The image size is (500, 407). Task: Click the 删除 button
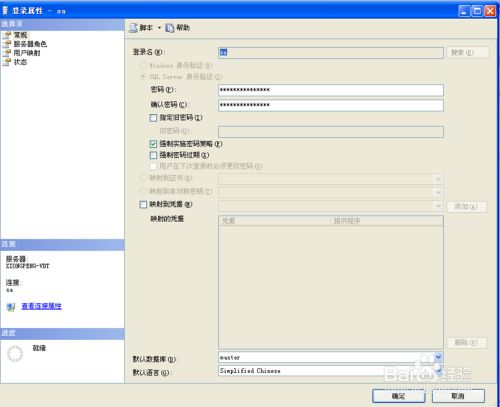pyautogui.click(x=467, y=343)
